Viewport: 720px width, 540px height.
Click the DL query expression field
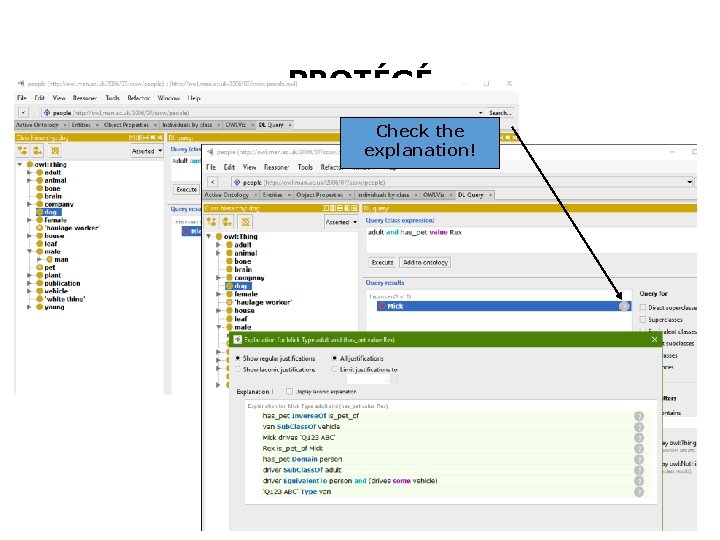click(531, 239)
